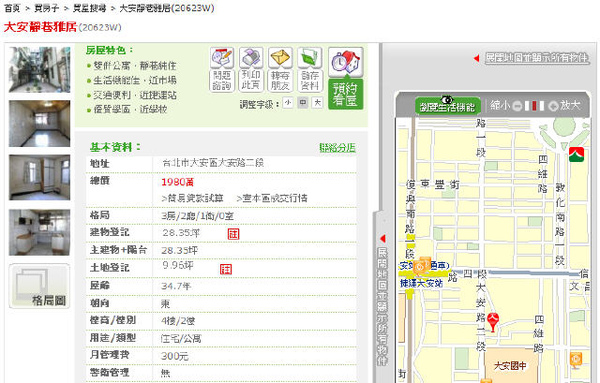Set font size to 中
Viewport: 600px width, 383px height.
click(303, 103)
